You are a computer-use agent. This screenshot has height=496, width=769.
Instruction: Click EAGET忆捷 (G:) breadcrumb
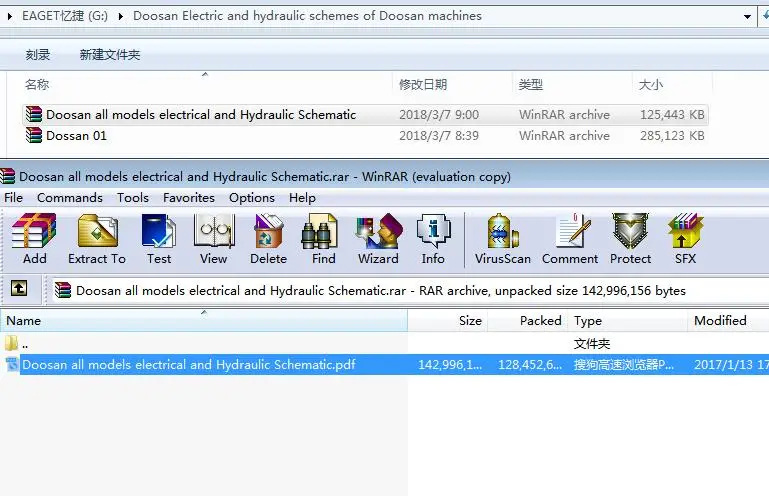pos(65,16)
